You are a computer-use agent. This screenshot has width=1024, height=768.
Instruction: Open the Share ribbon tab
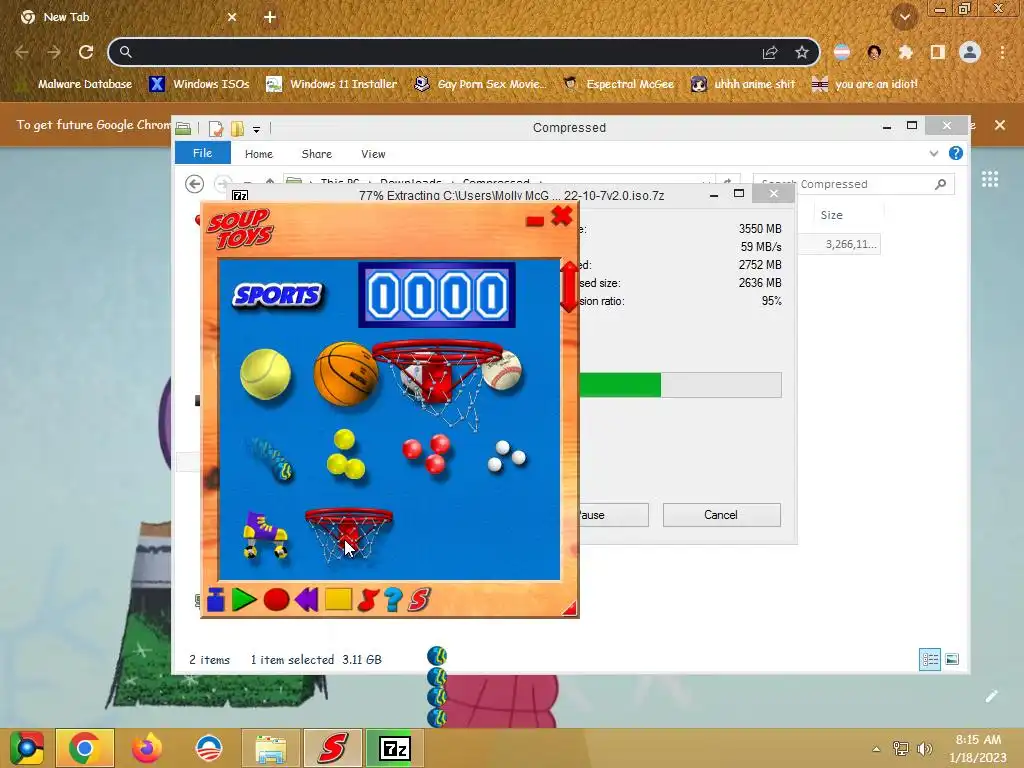pyautogui.click(x=317, y=154)
